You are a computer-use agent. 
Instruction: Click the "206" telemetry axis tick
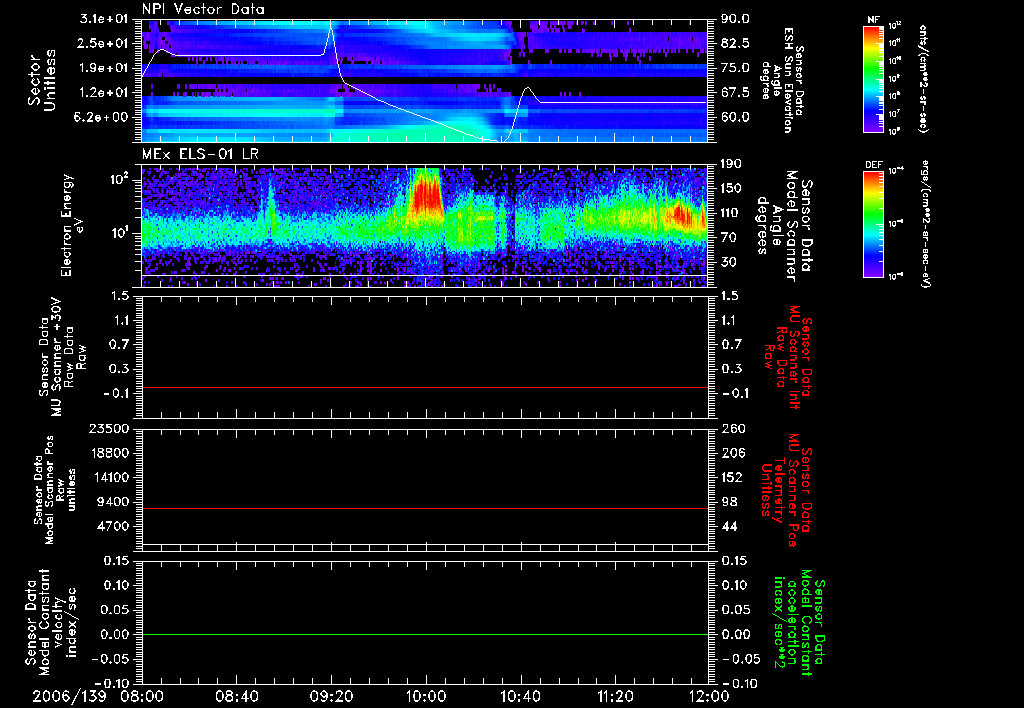(731, 453)
